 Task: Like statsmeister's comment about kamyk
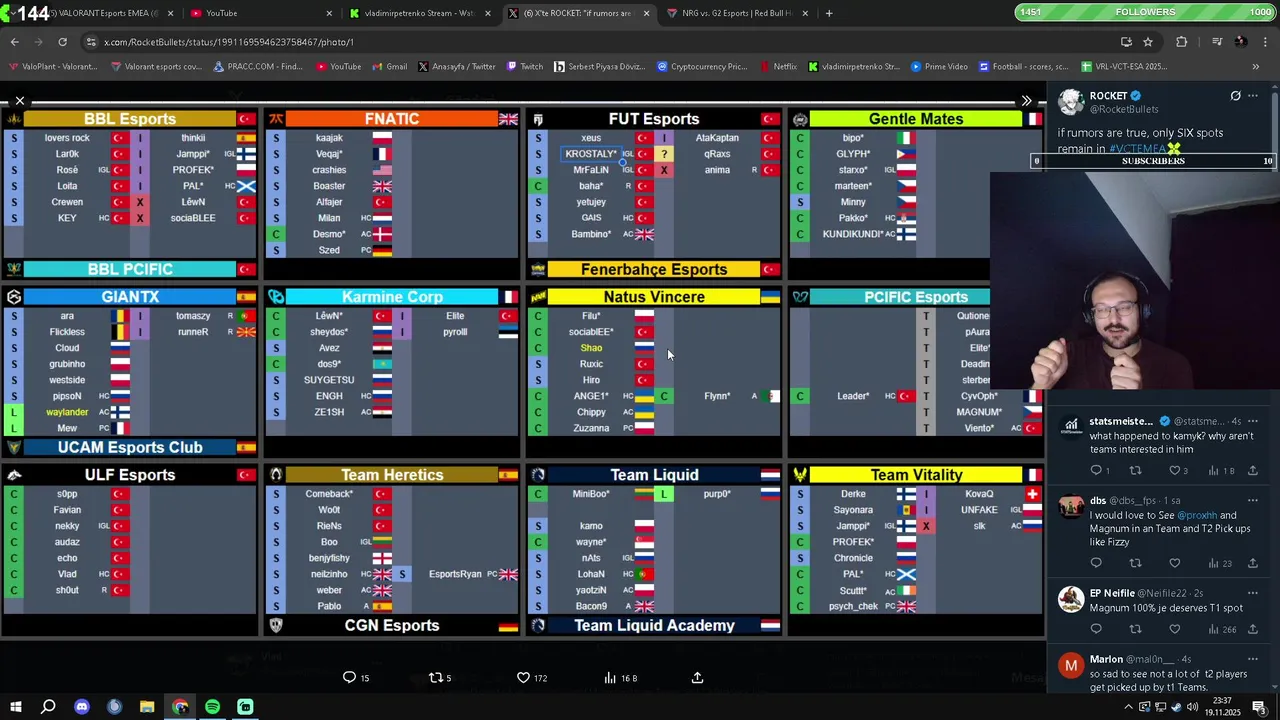pyautogui.click(x=1175, y=470)
